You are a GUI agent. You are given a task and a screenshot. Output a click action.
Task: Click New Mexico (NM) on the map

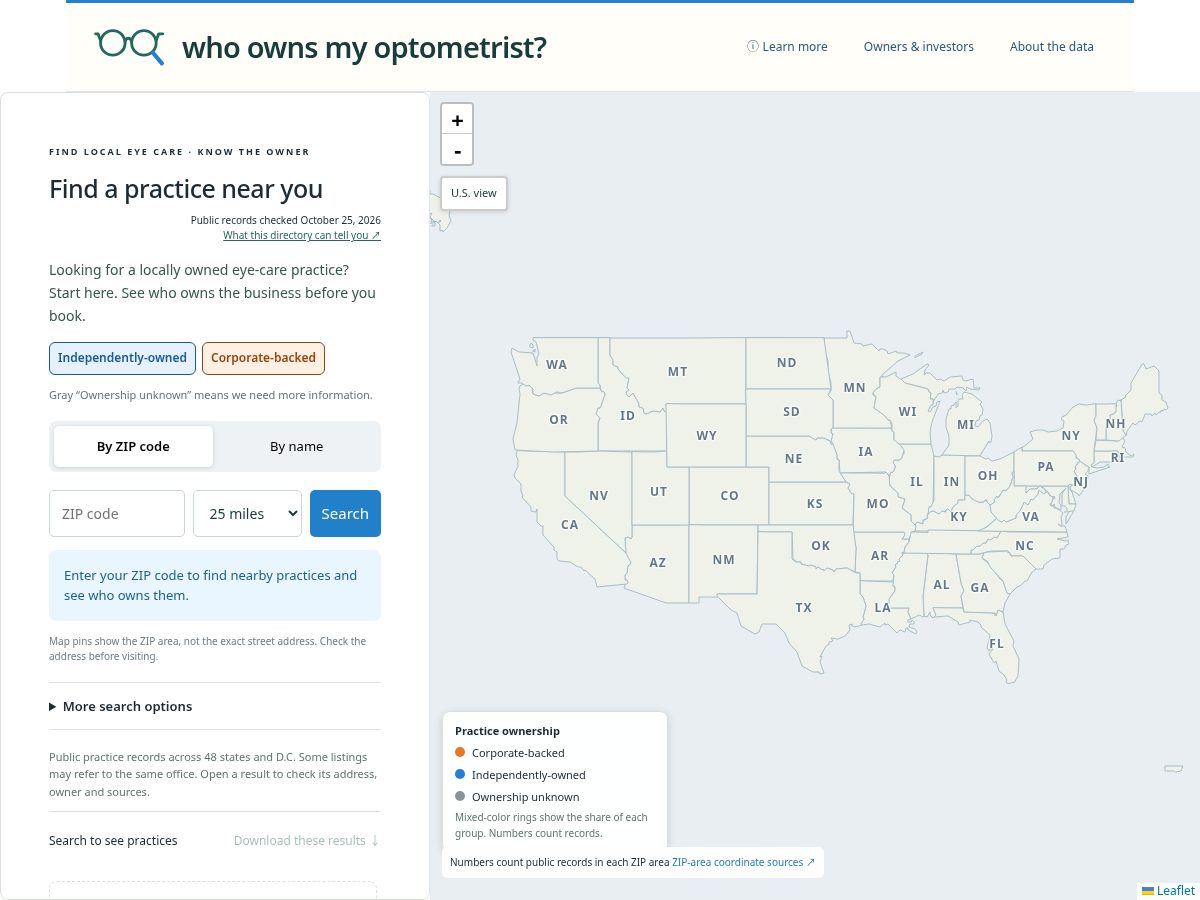(x=724, y=560)
